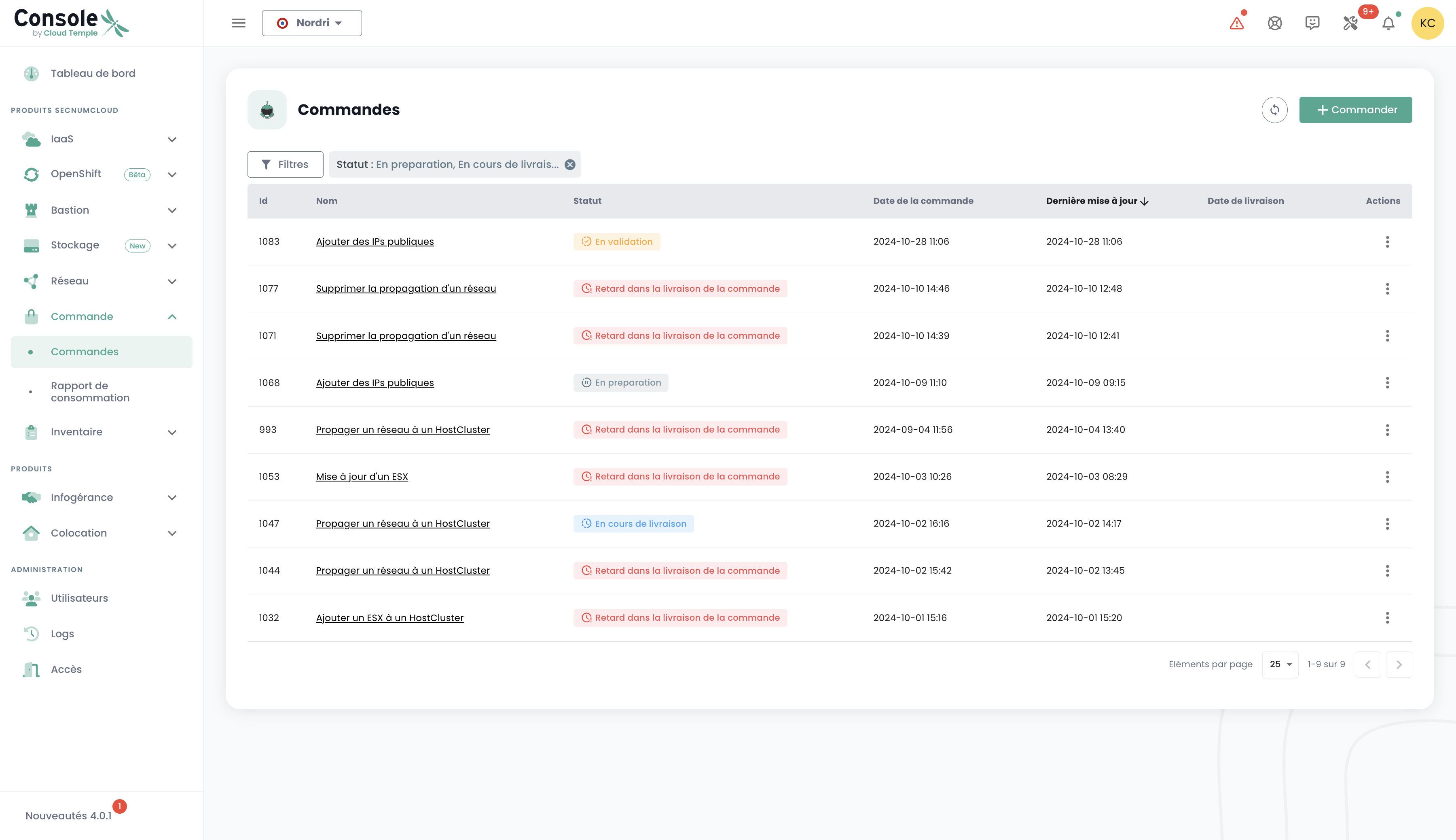This screenshot has width=1456, height=840.
Task: Open Rapport de consommation page
Action: pyautogui.click(x=90, y=392)
